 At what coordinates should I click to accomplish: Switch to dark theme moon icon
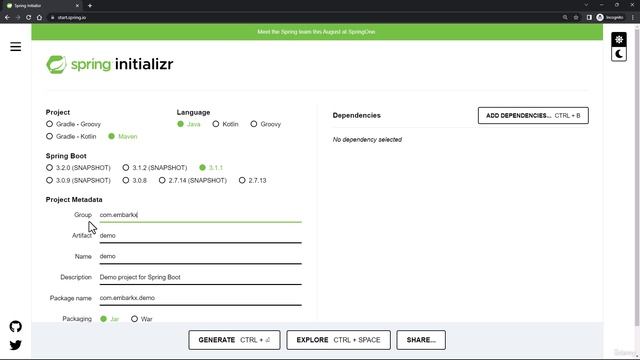point(619,54)
